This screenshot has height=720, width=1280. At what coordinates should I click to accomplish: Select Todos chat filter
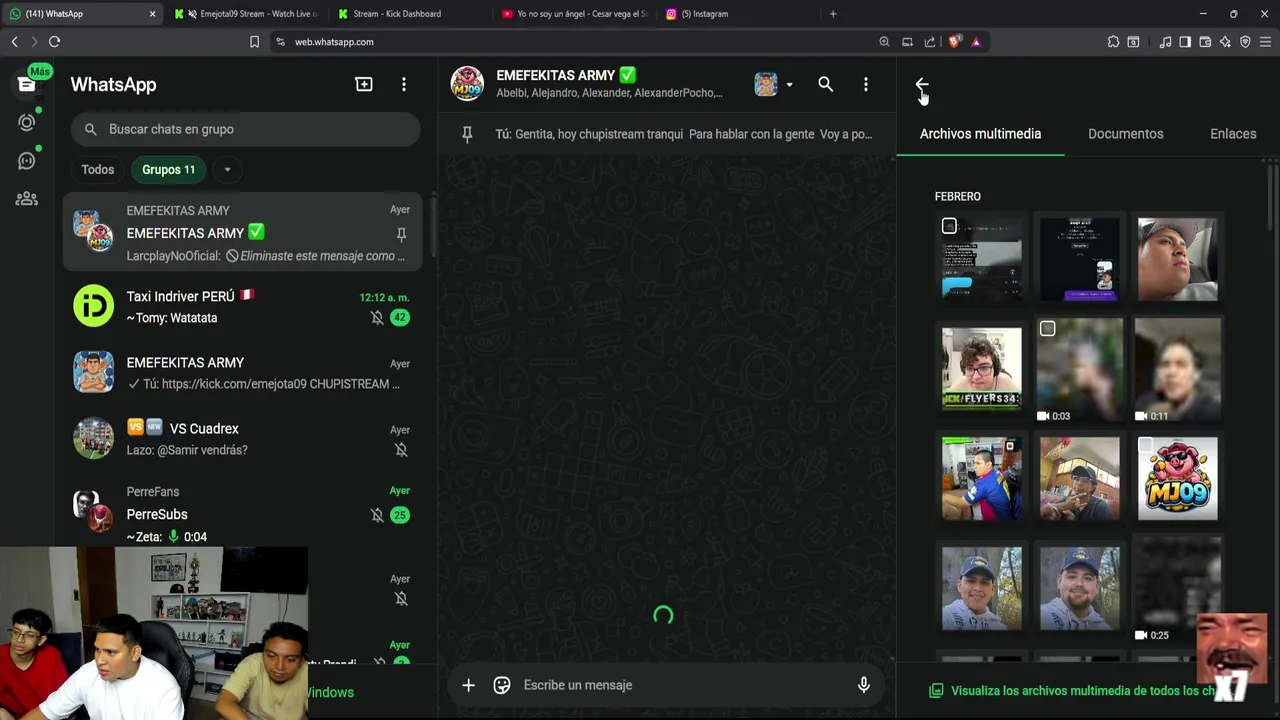point(98,169)
